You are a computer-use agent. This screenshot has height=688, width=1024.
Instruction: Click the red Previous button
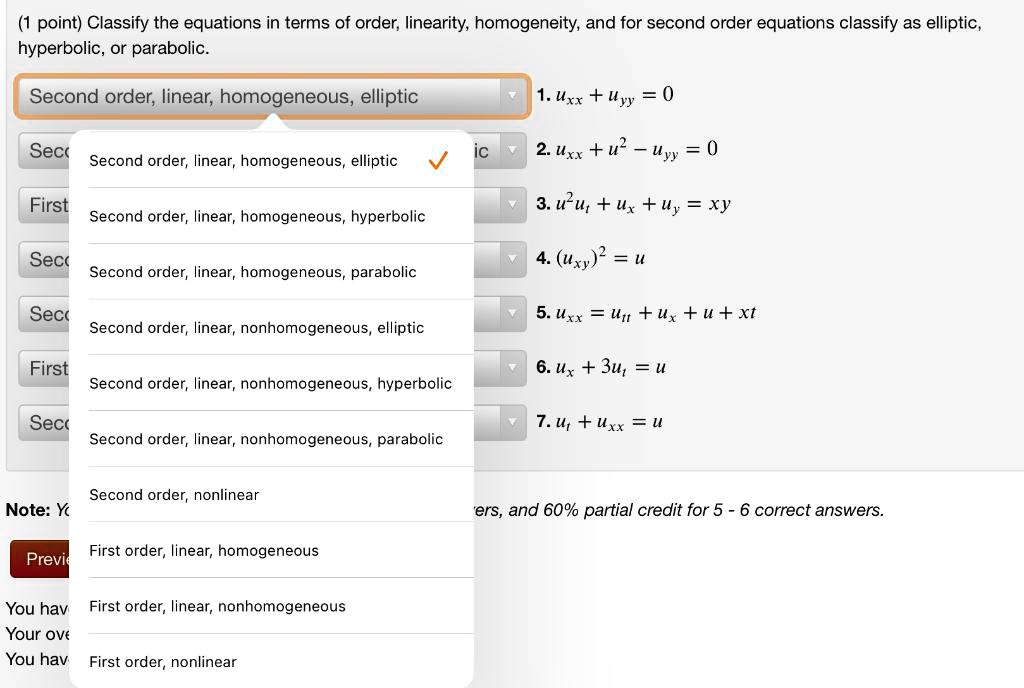tap(42, 559)
